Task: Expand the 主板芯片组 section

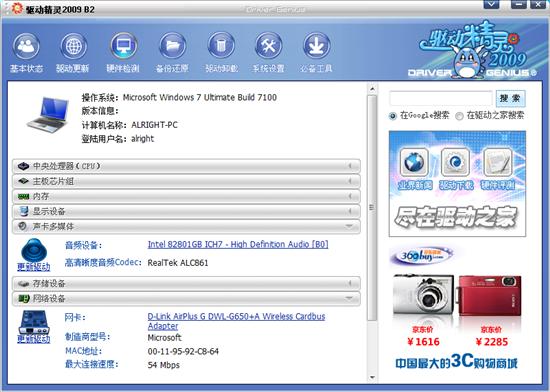Action: pyautogui.click(x=186, y=181)
